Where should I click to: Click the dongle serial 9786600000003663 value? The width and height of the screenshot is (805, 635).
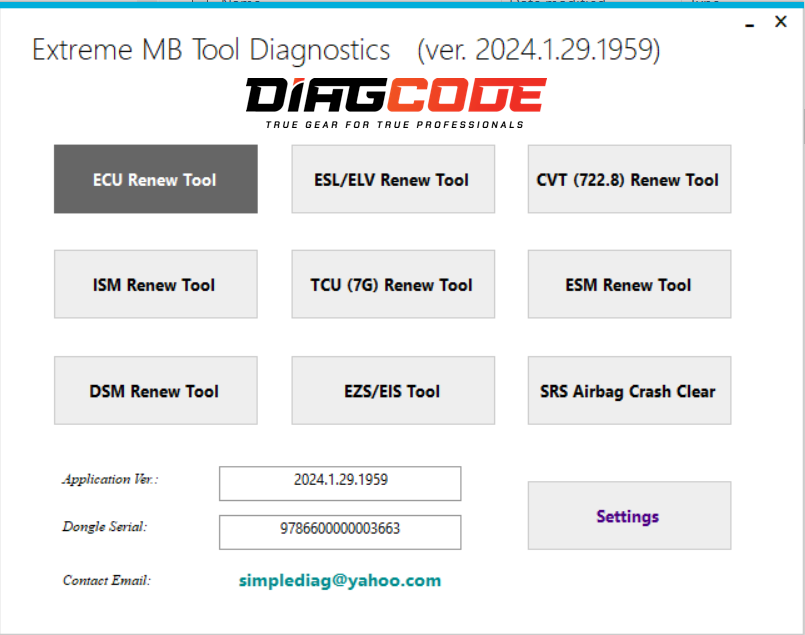coord(339,532)
